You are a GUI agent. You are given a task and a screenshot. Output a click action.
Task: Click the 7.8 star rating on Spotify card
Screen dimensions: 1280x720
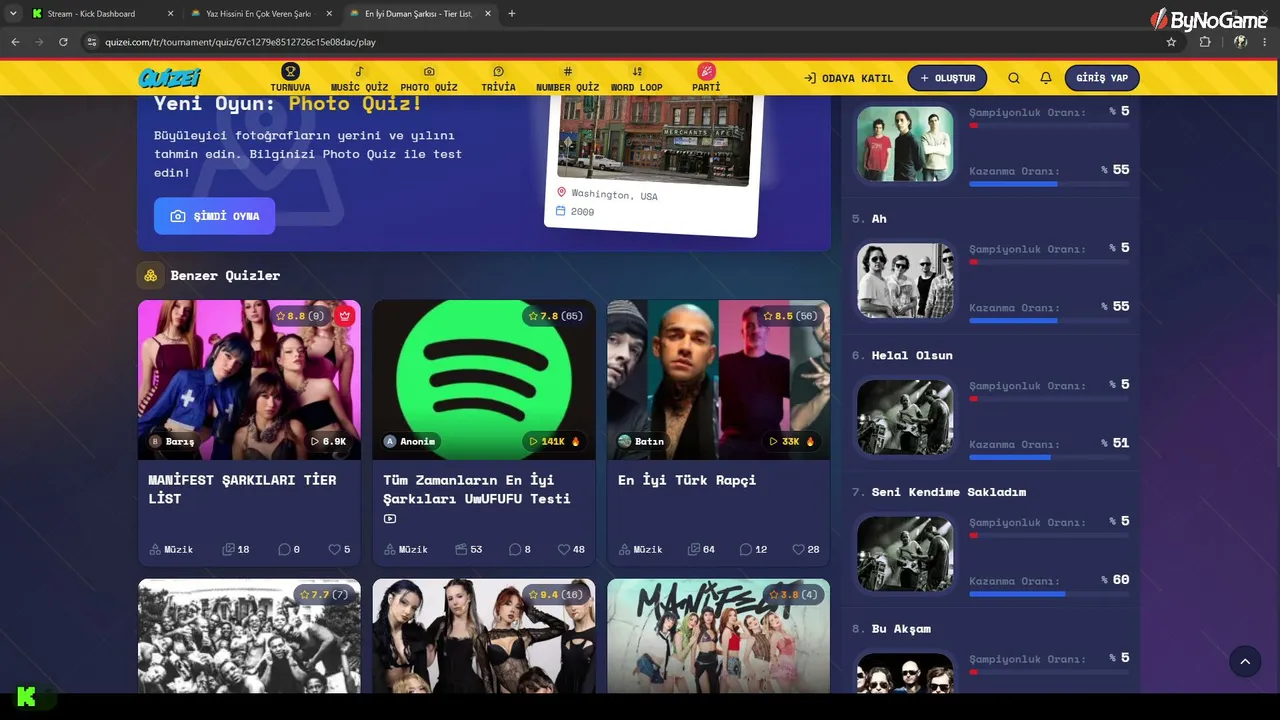(555, 316)
